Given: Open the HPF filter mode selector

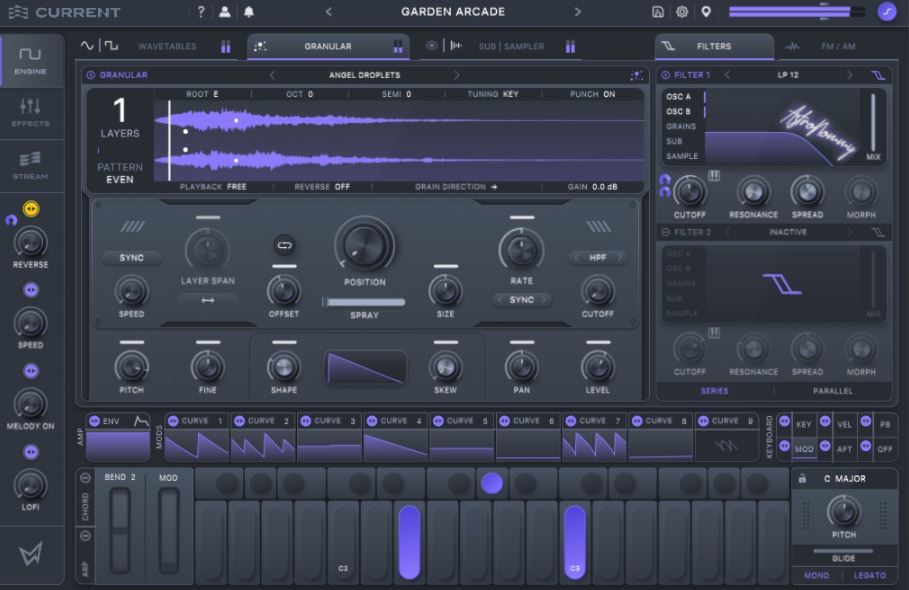Looking at the screenshot, I should click(598, 257).
